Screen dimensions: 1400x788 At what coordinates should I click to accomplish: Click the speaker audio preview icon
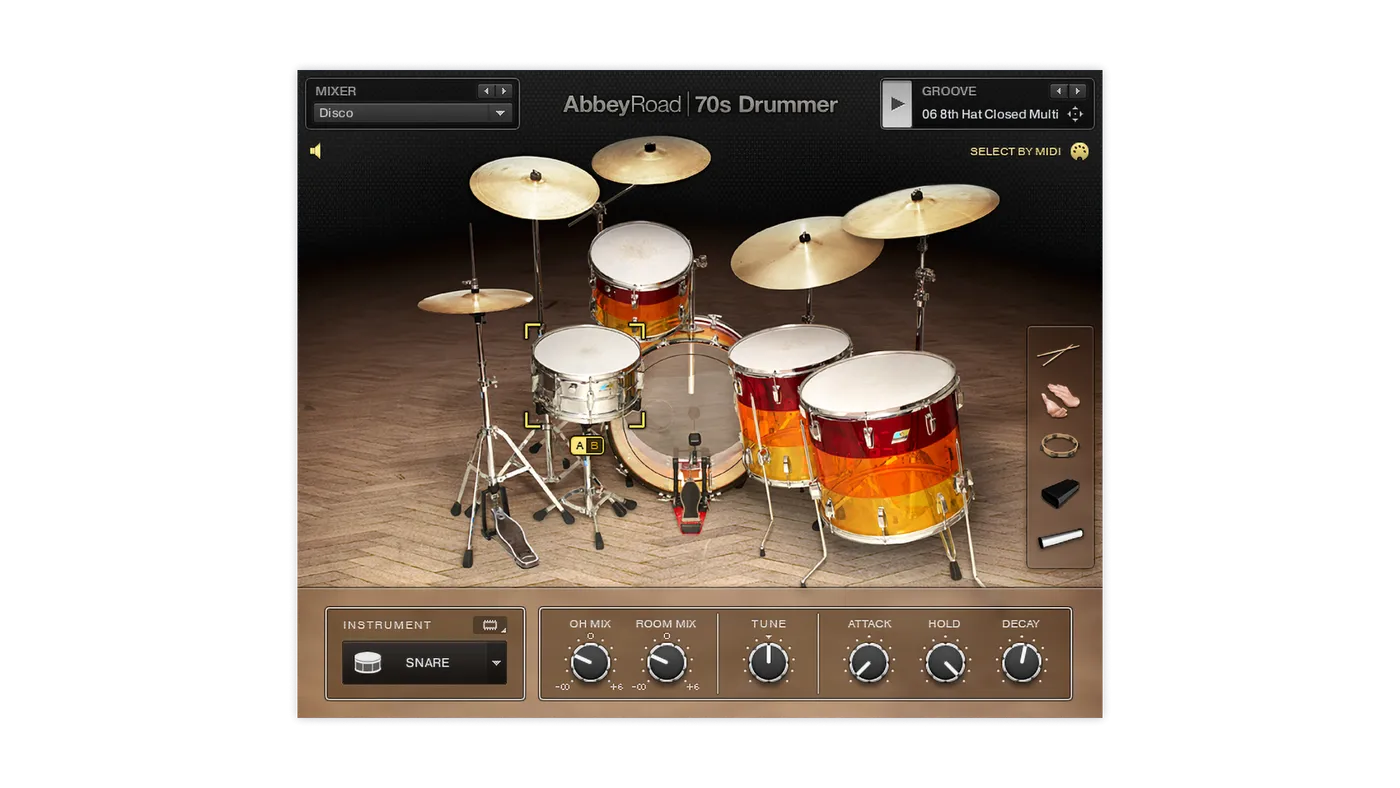[316, 151]
